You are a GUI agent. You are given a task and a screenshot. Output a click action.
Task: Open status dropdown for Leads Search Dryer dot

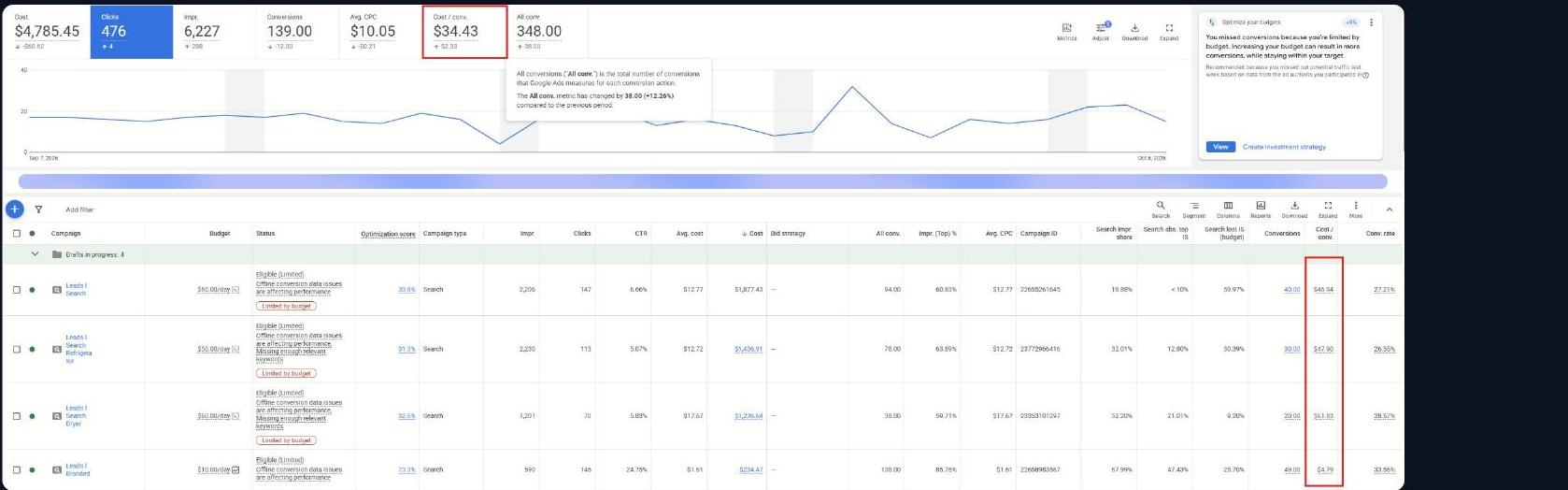click(32, 416)
